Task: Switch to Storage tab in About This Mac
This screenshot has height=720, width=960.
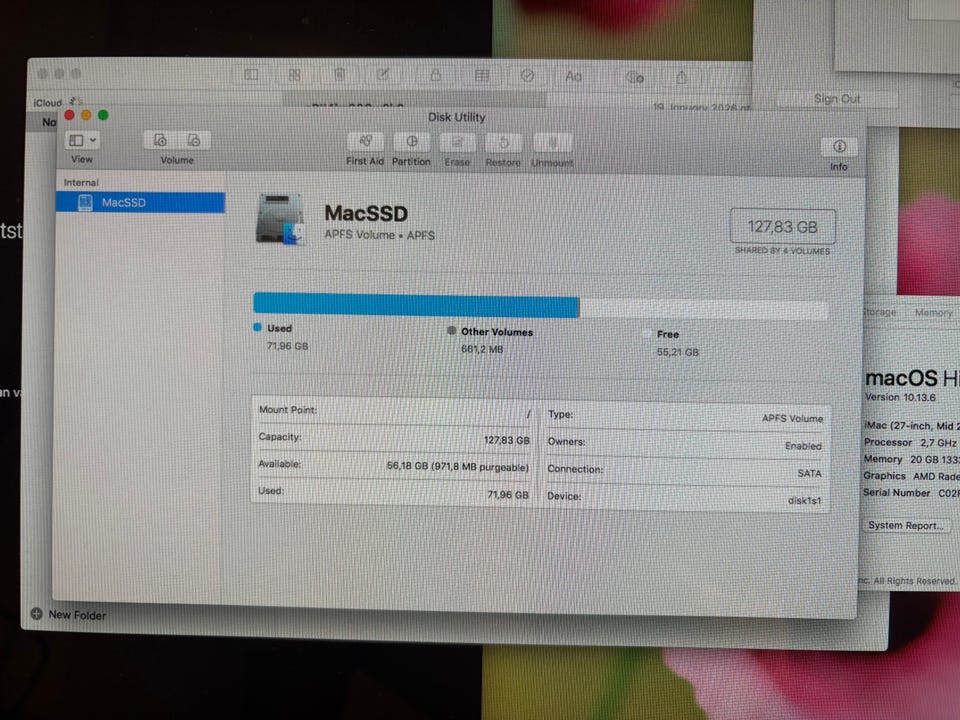Action: click(879, 312)
